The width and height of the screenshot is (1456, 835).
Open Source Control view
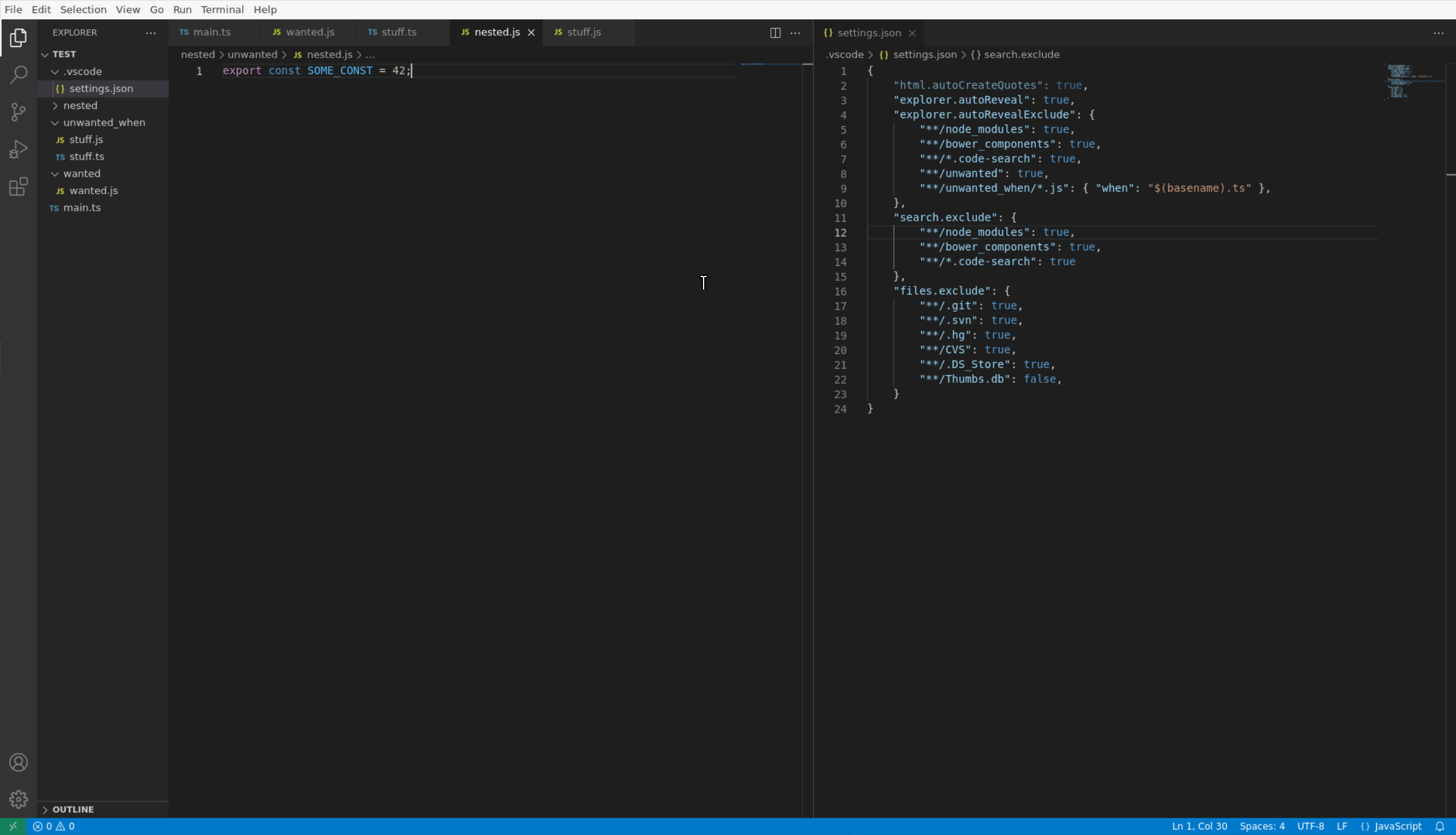point(19,112)
